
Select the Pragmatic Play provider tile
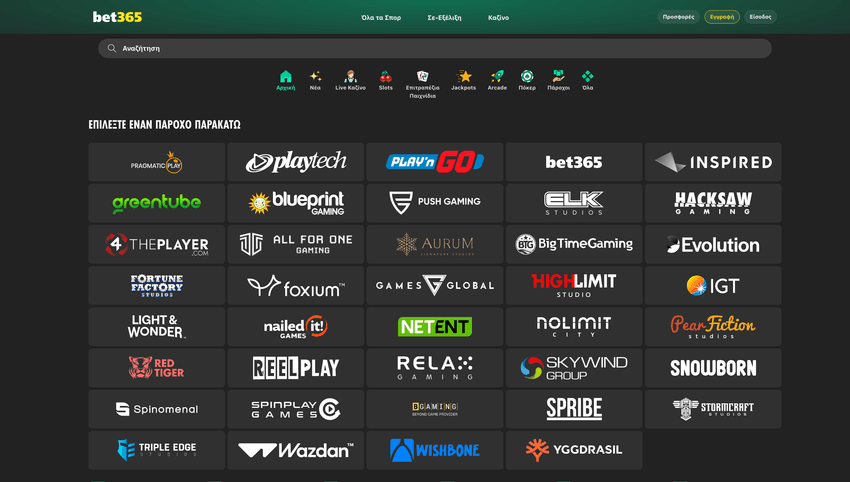157,162
